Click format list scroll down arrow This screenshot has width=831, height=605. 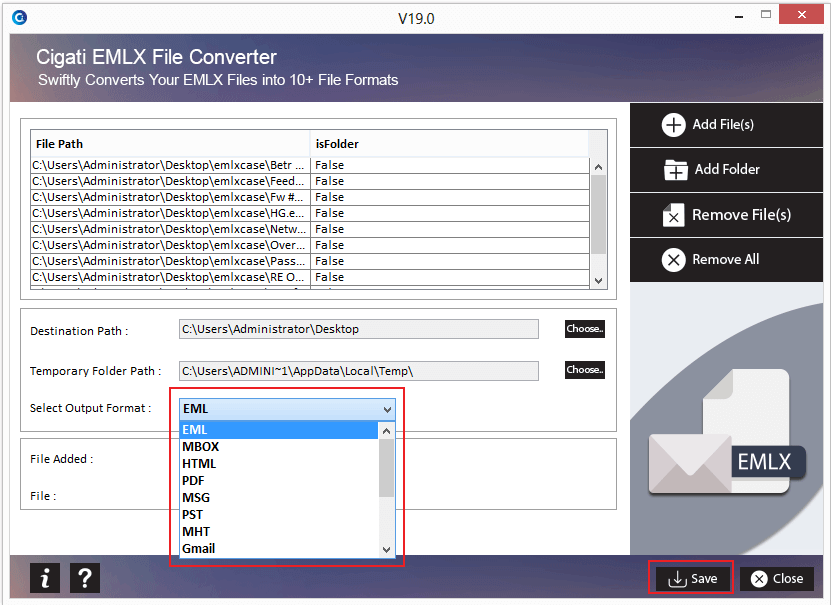(x=387, y=549)
